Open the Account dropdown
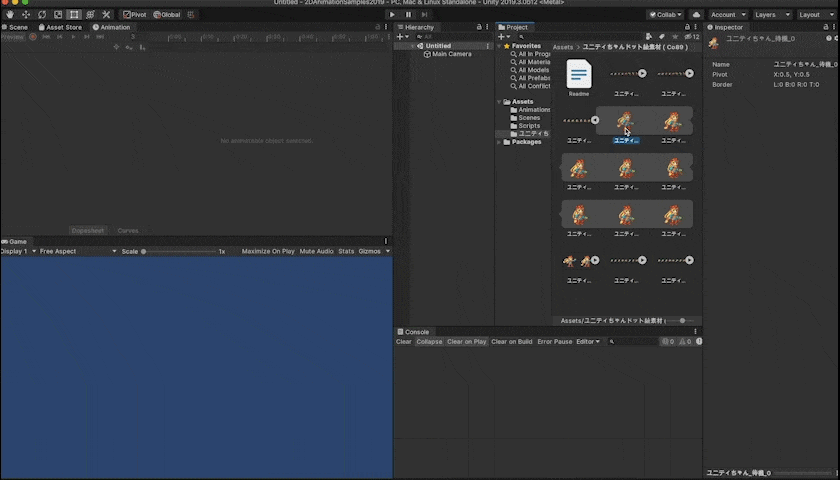This screenshot has height=480, width=840. tap(728, 14)
